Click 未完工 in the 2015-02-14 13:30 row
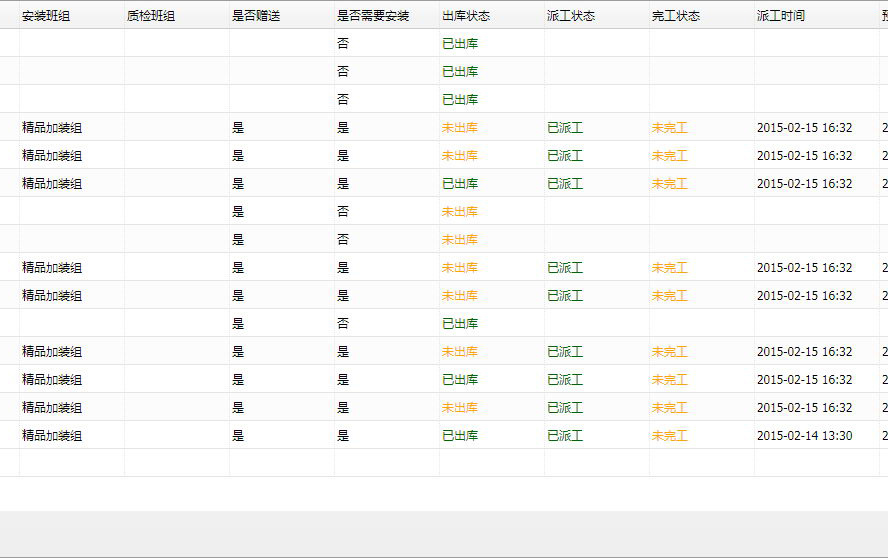Screen dimensions: 888x558 (670, 436)
